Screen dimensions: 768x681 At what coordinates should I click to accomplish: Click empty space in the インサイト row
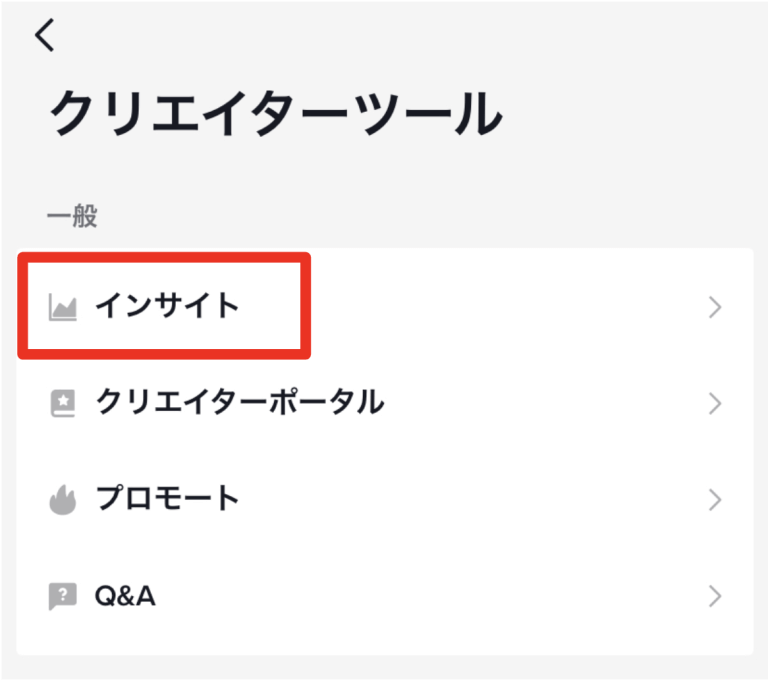[x=500, y=307]
